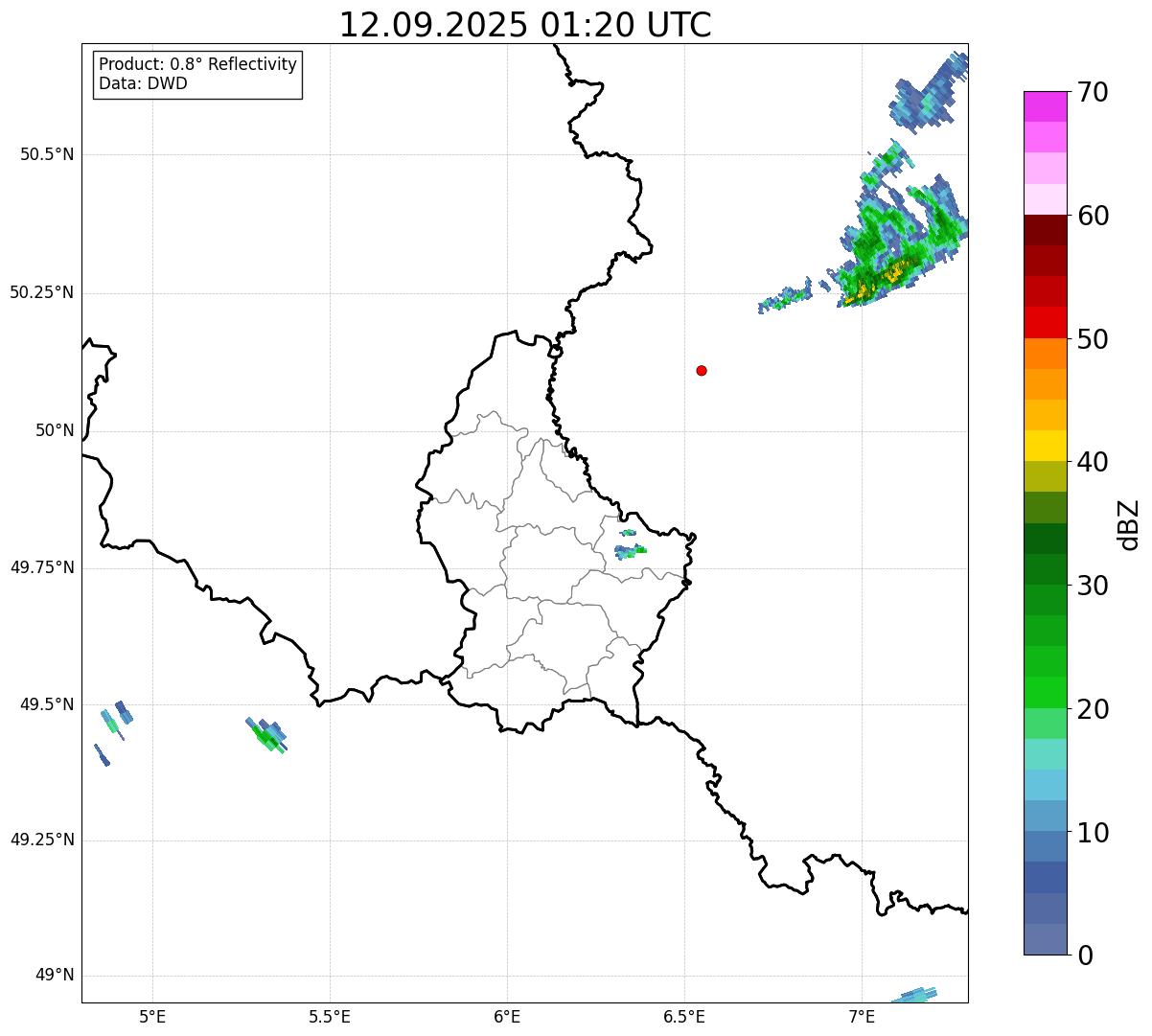
Task: Click the Product 0.8° Reflectivity info box
Action: coord(198,74)
